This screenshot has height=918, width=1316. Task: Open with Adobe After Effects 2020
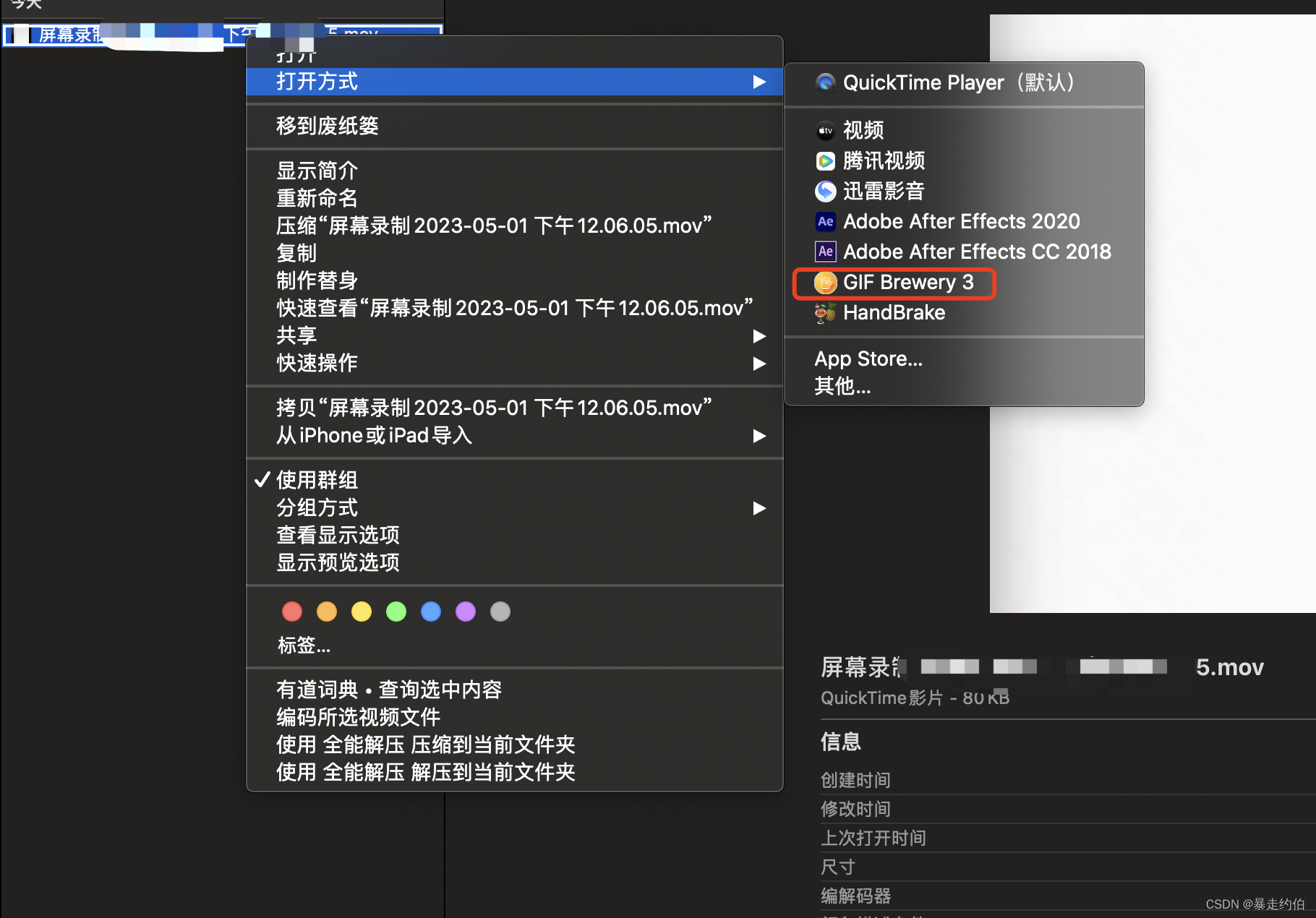964,221
